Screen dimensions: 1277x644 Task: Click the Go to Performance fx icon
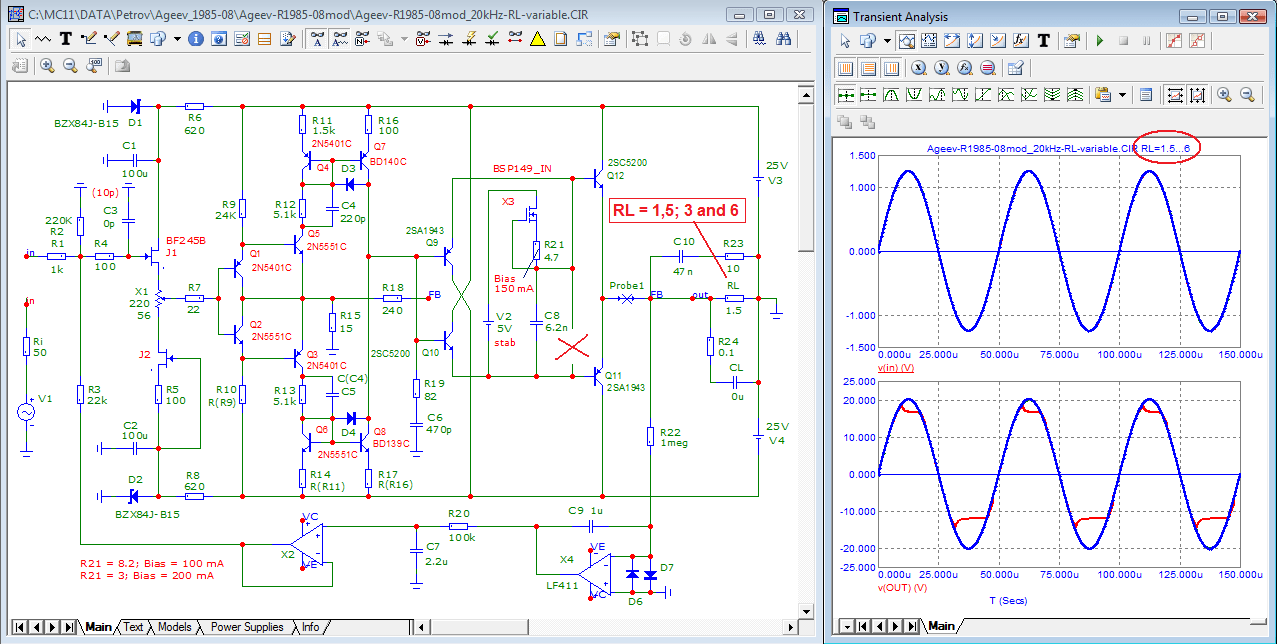(x=964, y=68)
